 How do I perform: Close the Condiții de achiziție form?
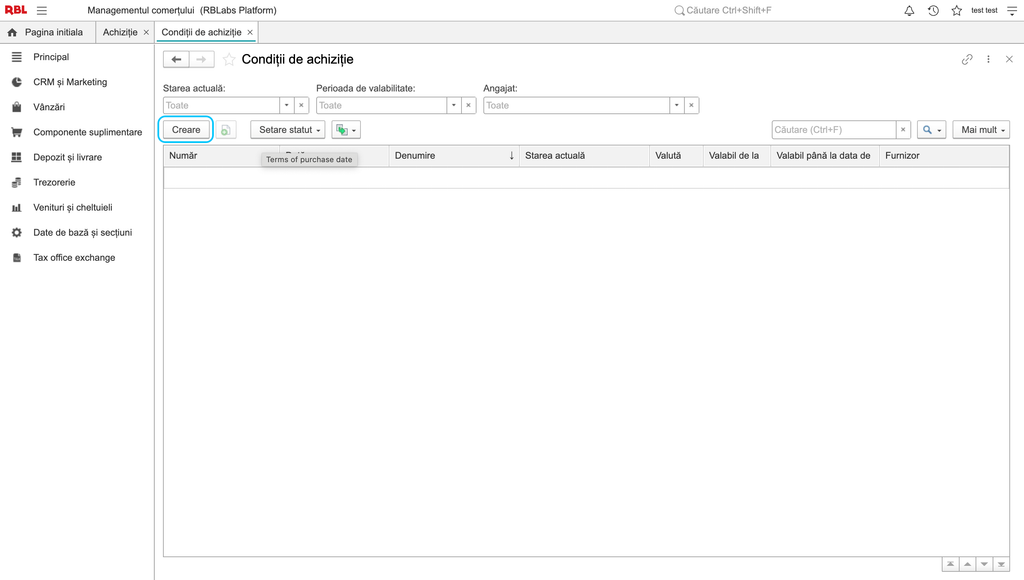pyautogui.click(x=1009, y=59)
